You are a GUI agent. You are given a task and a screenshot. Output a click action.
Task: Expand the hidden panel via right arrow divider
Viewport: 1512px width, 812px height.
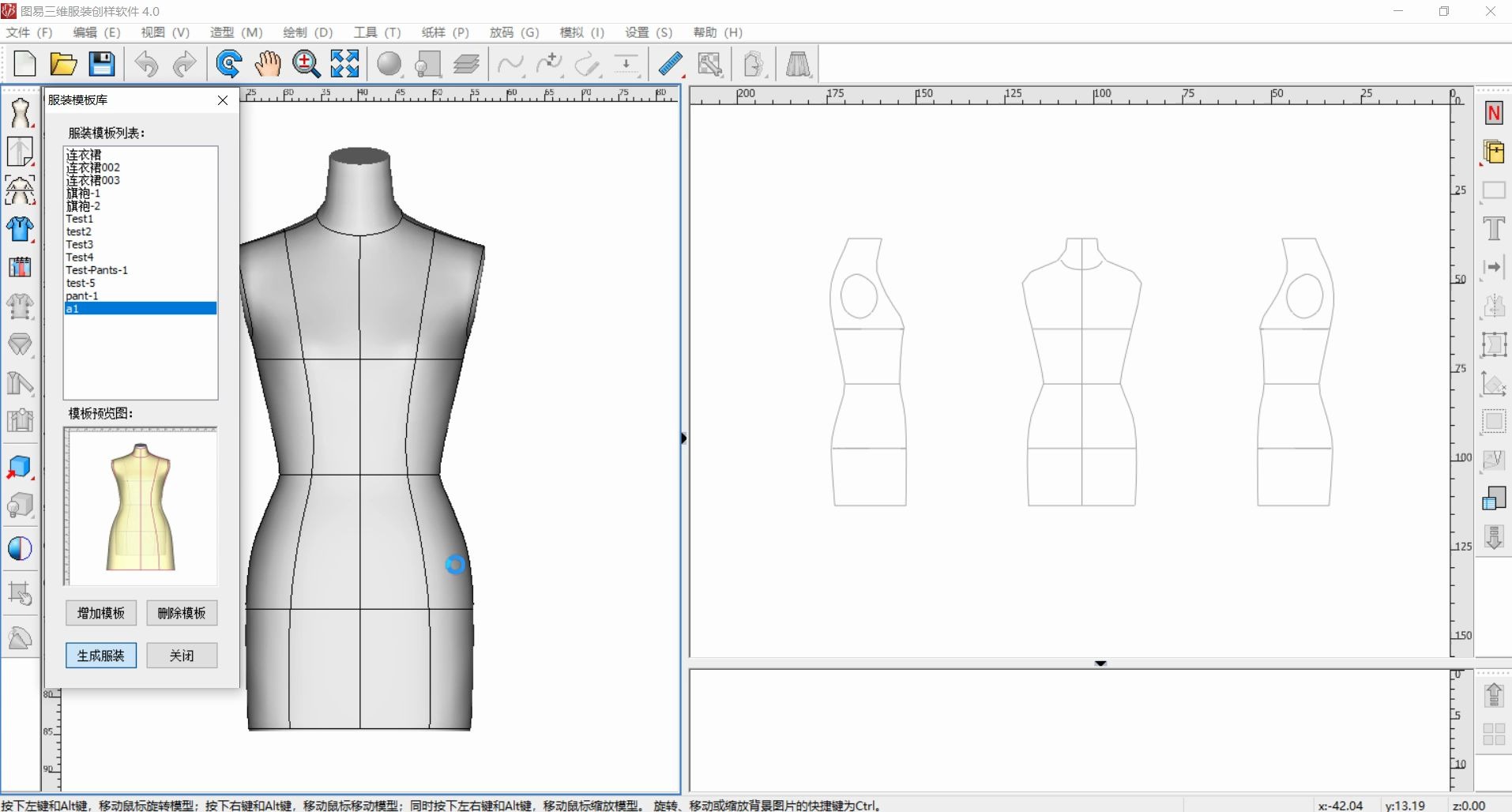[683, 438]
